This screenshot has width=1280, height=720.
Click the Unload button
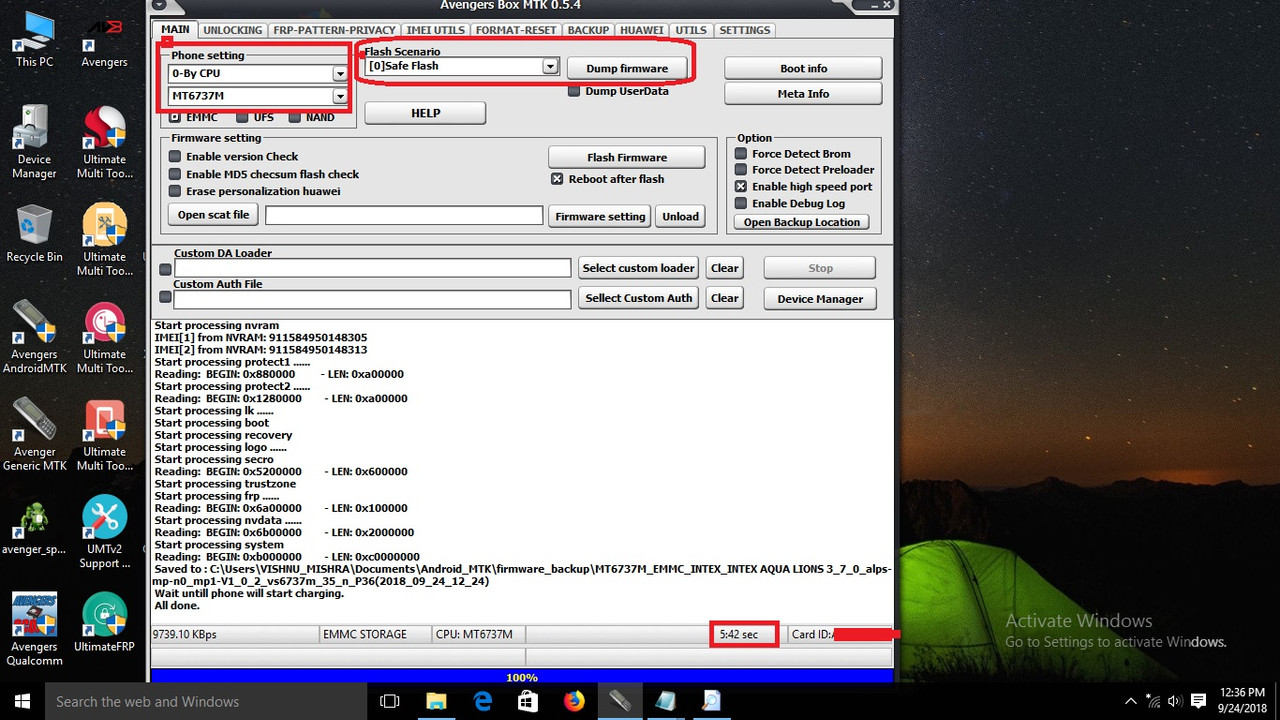point(680,216)
